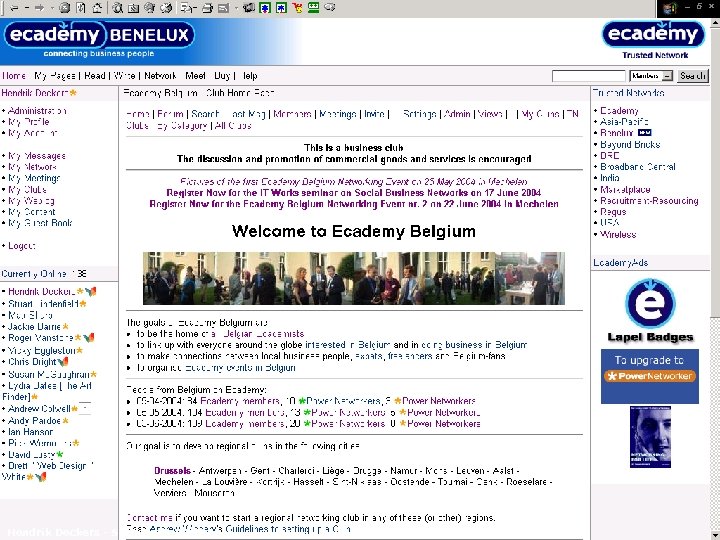Screen dimensions: 720x540
Task: Click into the search text field
Action: [x=589, y=76]
